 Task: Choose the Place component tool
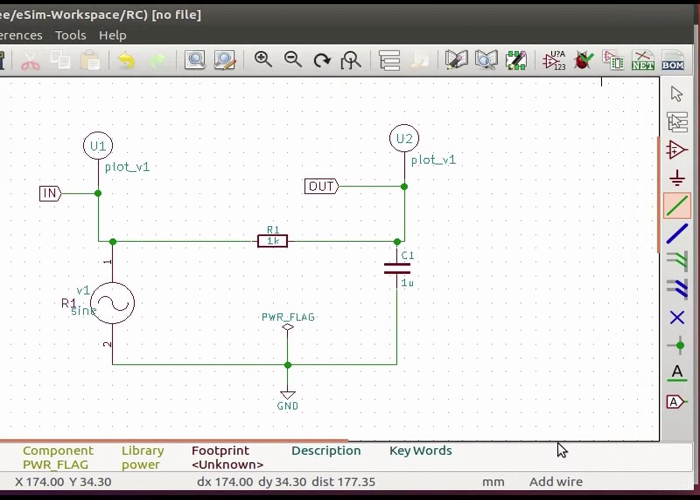tap(677, 150)
